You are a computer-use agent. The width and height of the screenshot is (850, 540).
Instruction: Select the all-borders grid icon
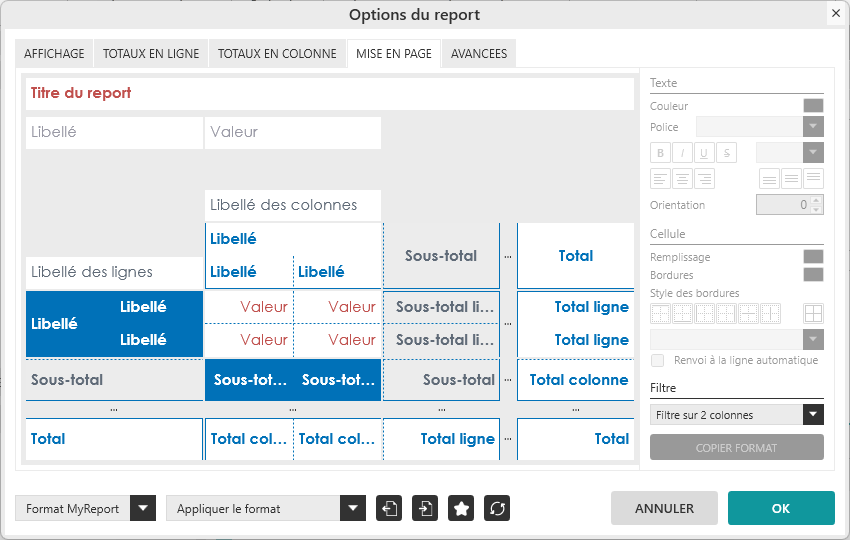[813, 313]
